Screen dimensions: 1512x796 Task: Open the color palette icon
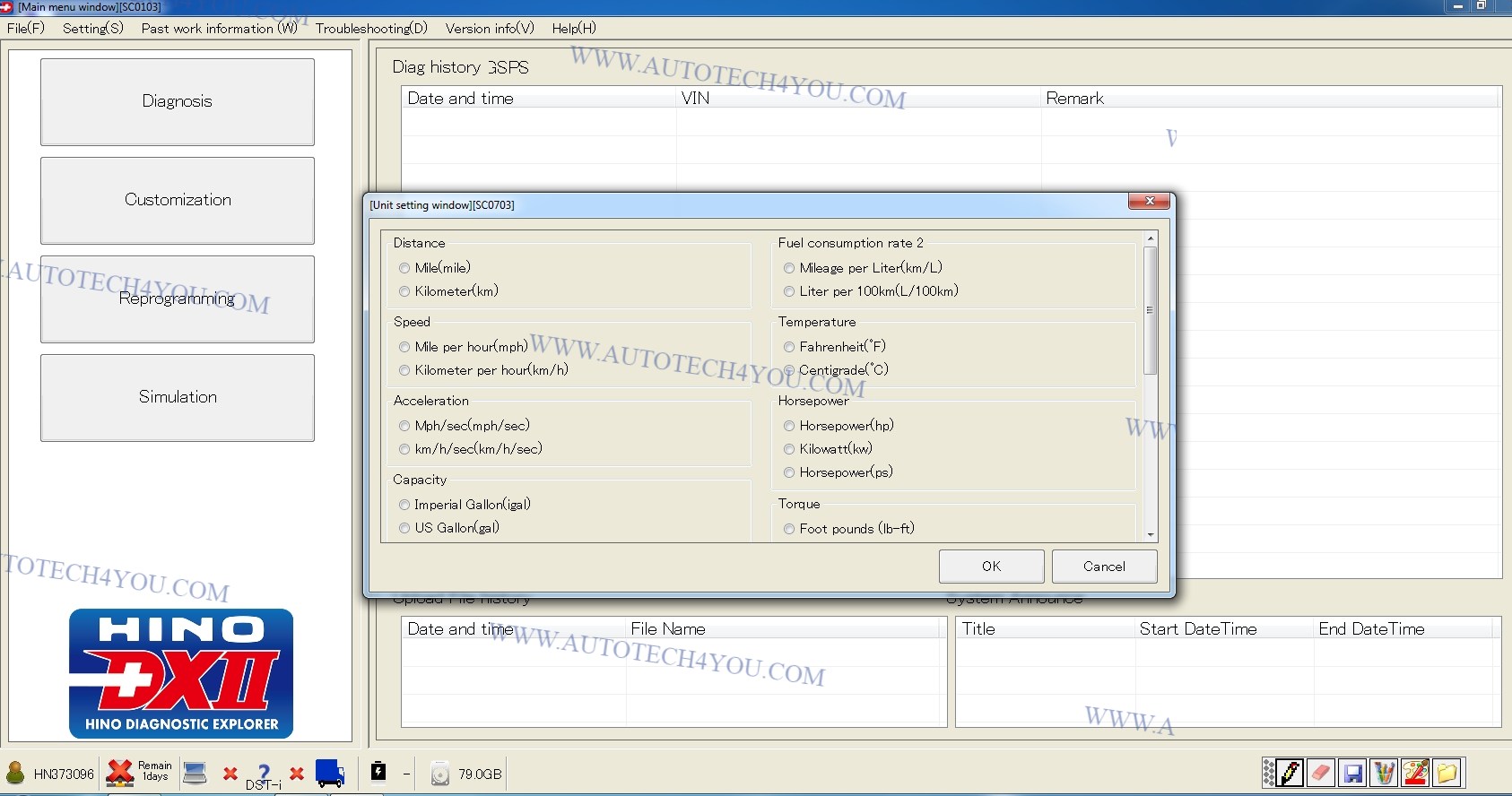[1416, 773]
